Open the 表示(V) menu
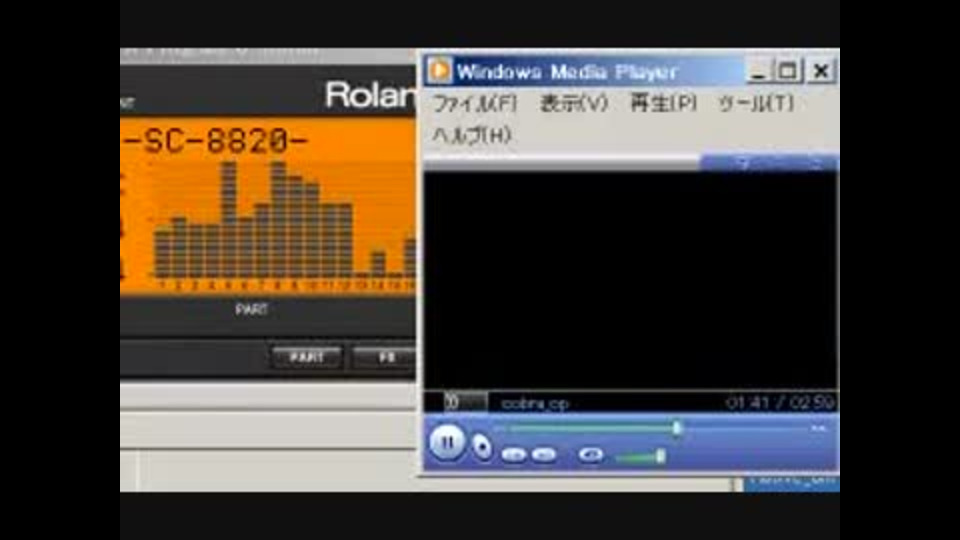 (x=574, y=103)
